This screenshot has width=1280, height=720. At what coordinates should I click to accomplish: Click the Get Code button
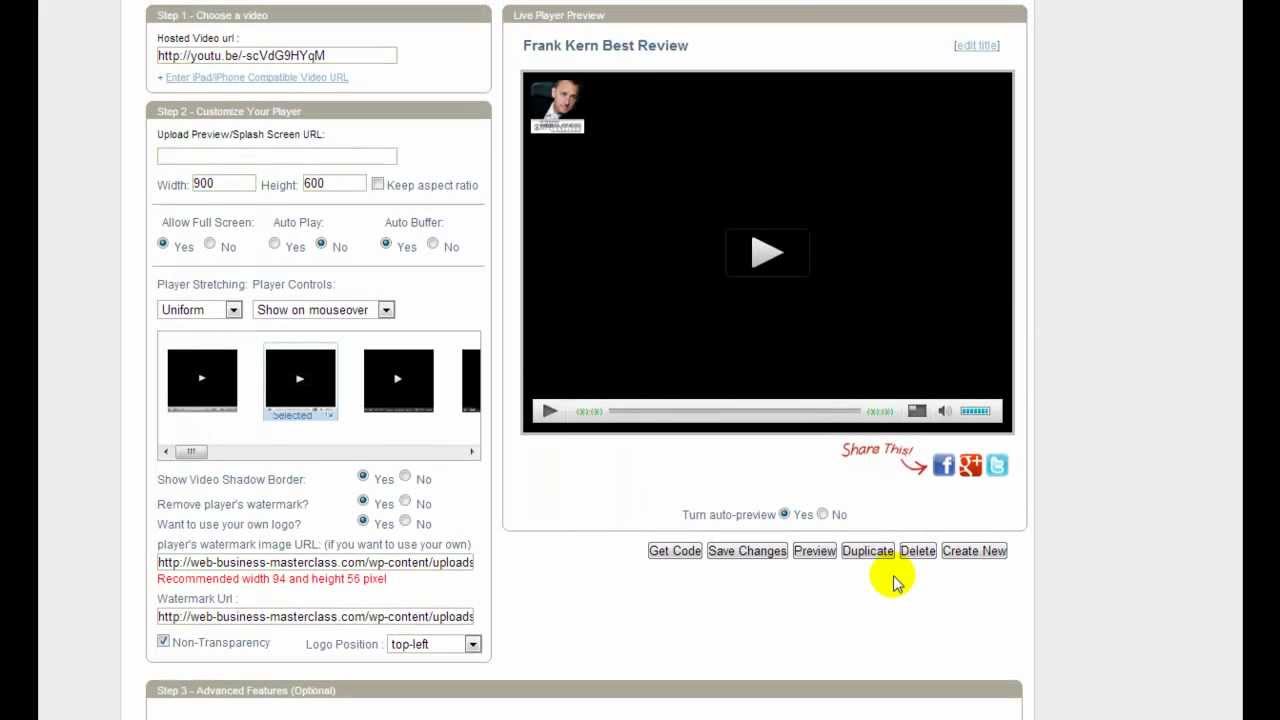point(675,551)
